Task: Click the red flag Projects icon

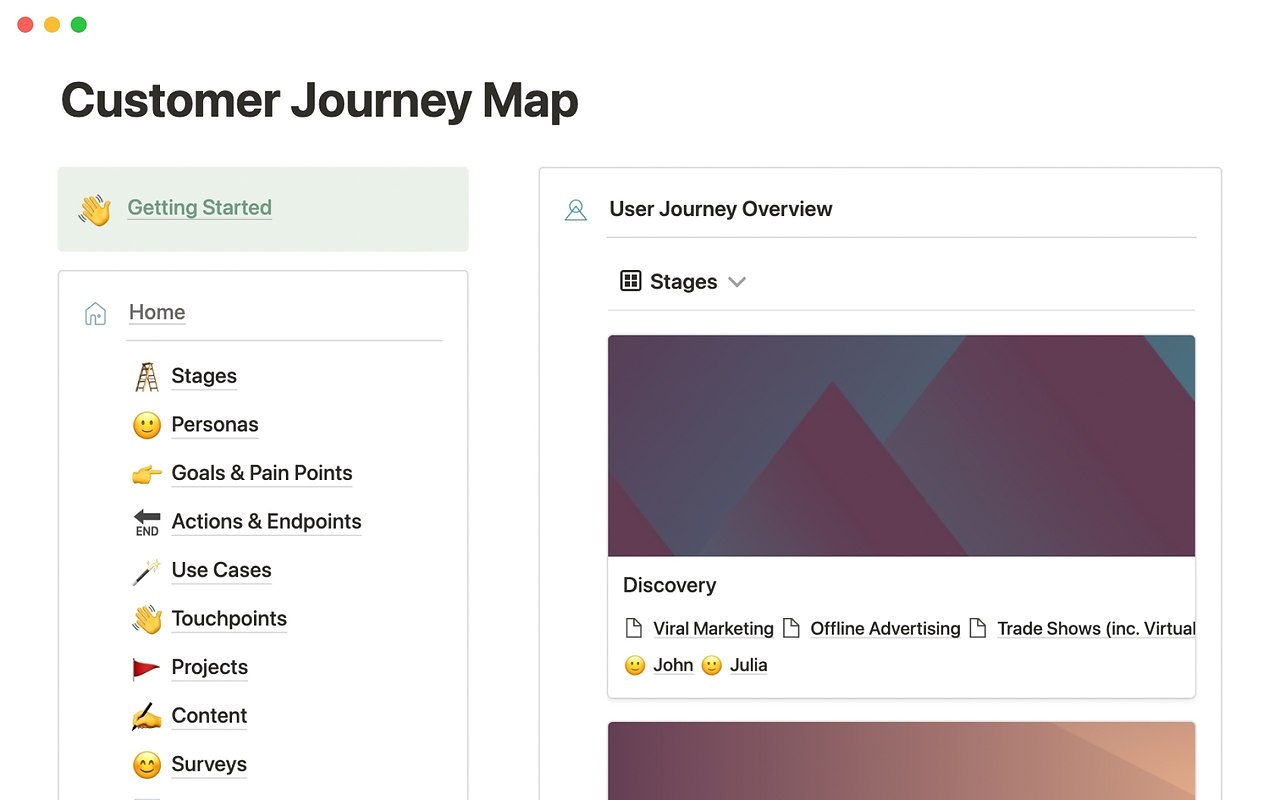Action: [x=147, y=668]
